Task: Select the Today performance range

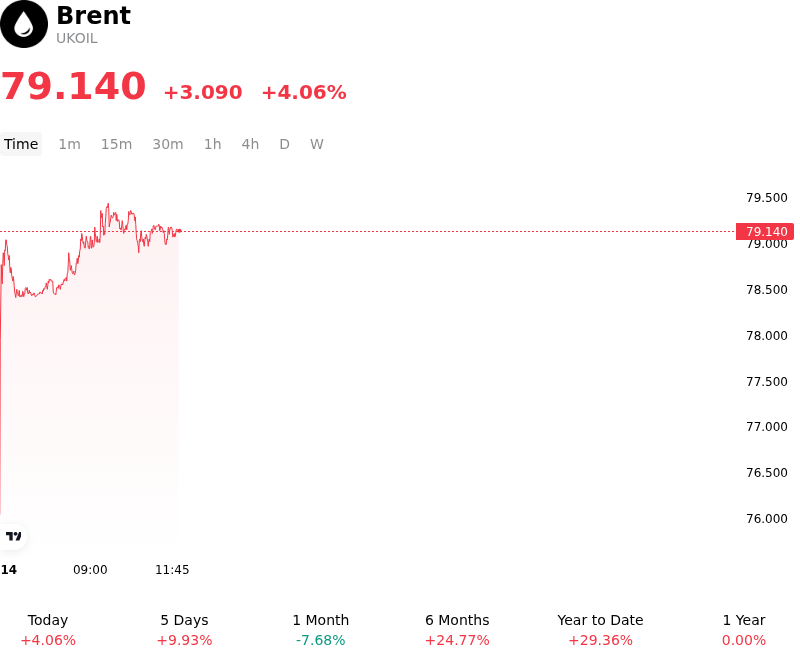Action: [x=48, y=630]
